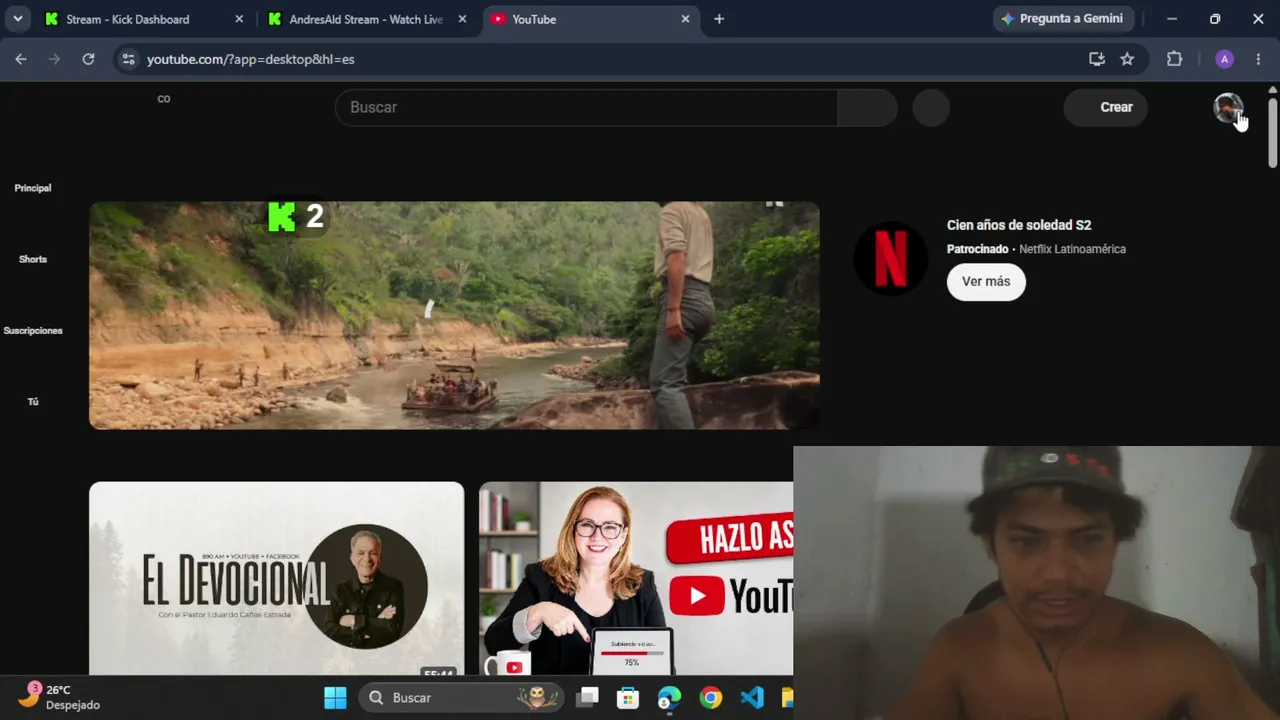
Task: Click the taskbar Buscar search box
Action: 461,697
